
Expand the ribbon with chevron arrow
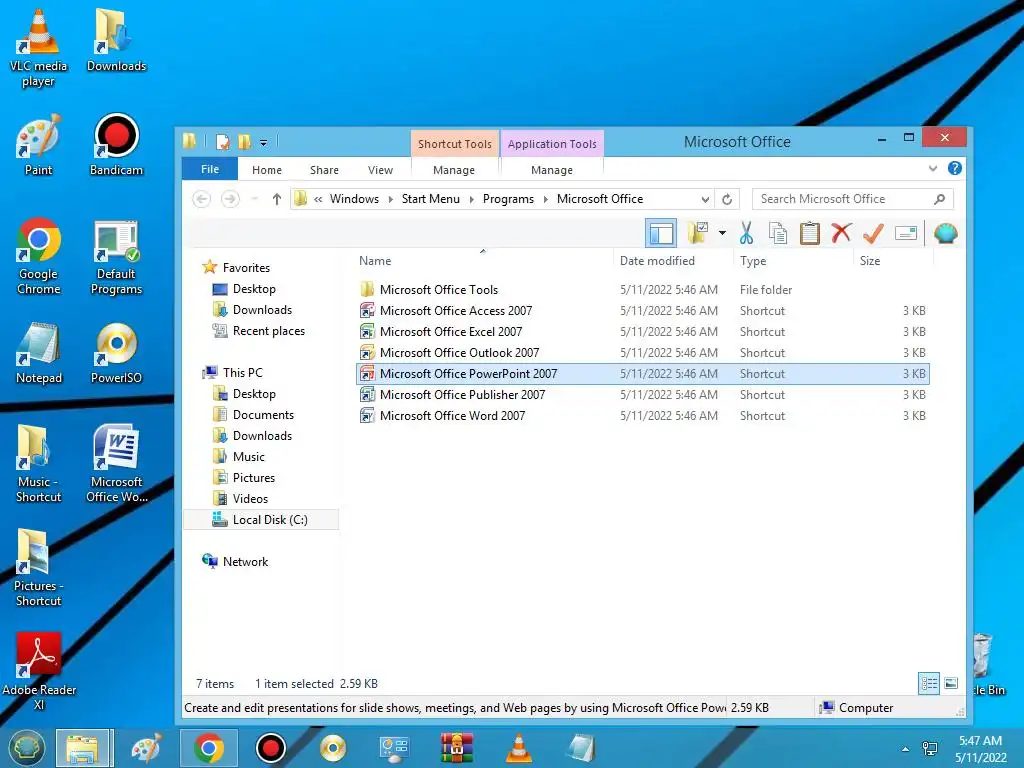tap(933, 168)
